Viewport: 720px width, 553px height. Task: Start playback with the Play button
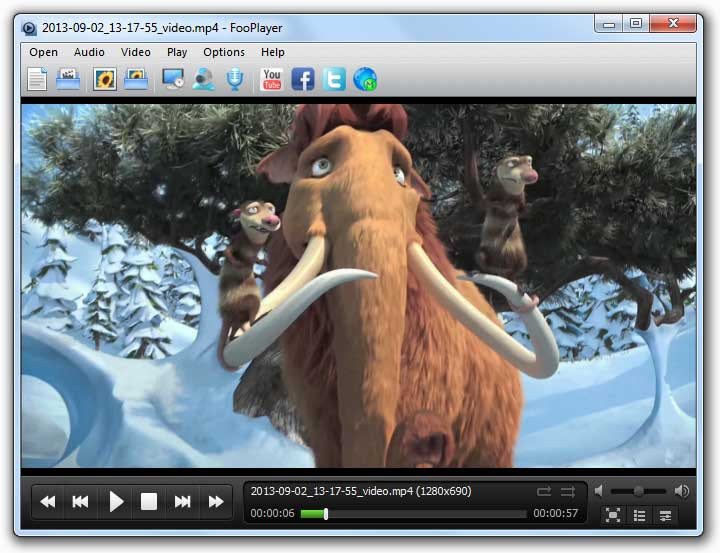click(116, 502)
